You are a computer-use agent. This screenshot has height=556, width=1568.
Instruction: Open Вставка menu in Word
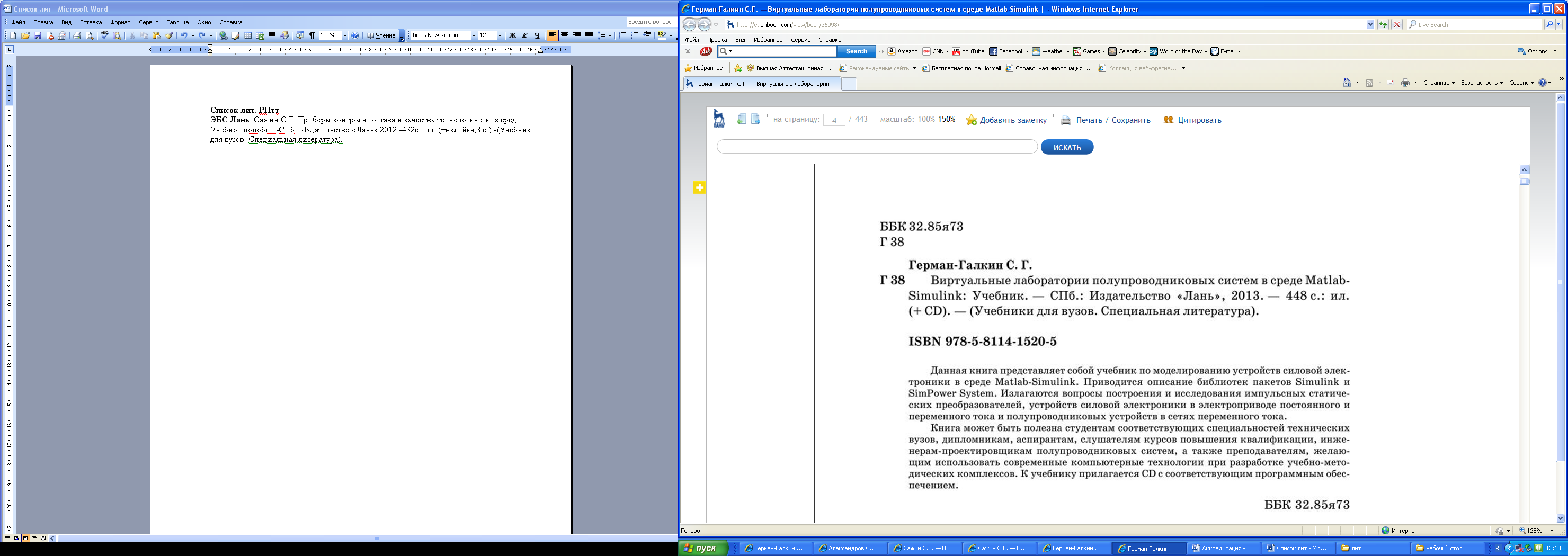[x=91, y=23]
